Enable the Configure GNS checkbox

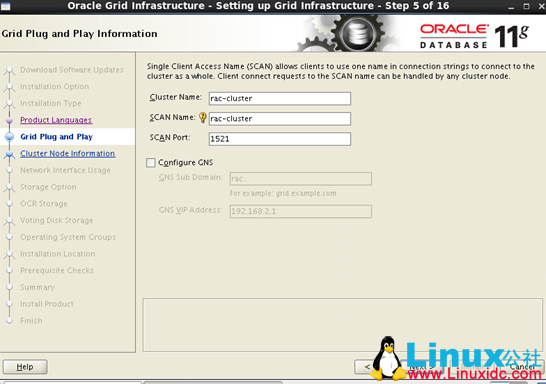coord(151,163)
